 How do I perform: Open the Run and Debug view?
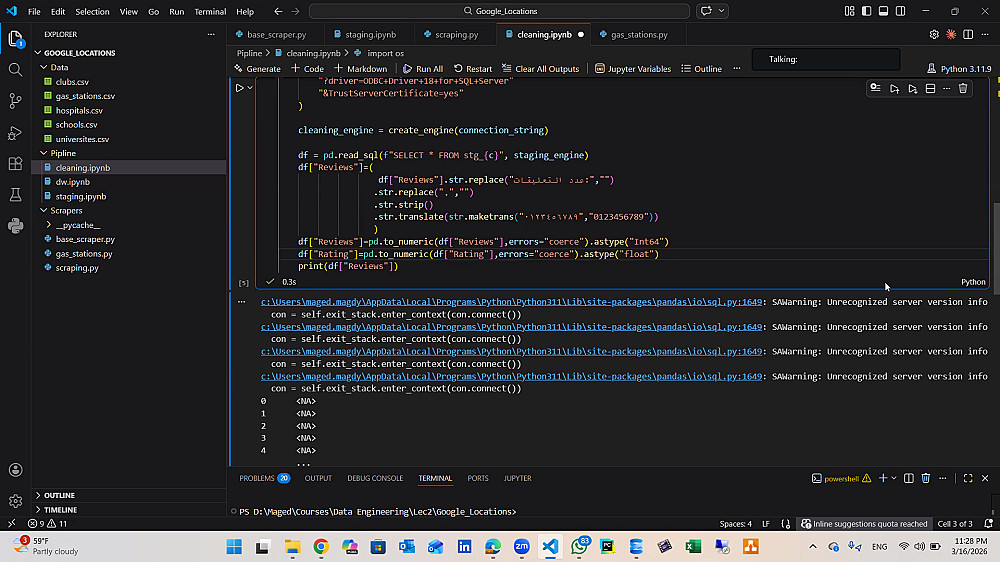tap(15, 132)
